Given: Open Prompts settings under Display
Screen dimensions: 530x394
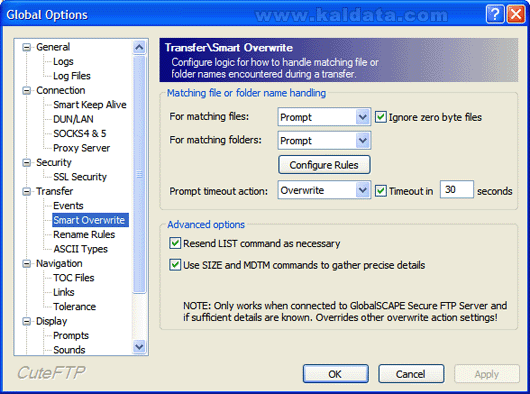Looking at the screenshot, I should pyautogui.click(x=71, y=336).
